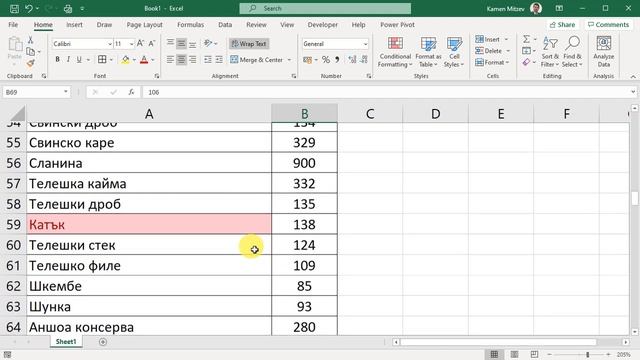Select column D header
The width and height of the screenshot is (640, 360).
tap(436, 113)
